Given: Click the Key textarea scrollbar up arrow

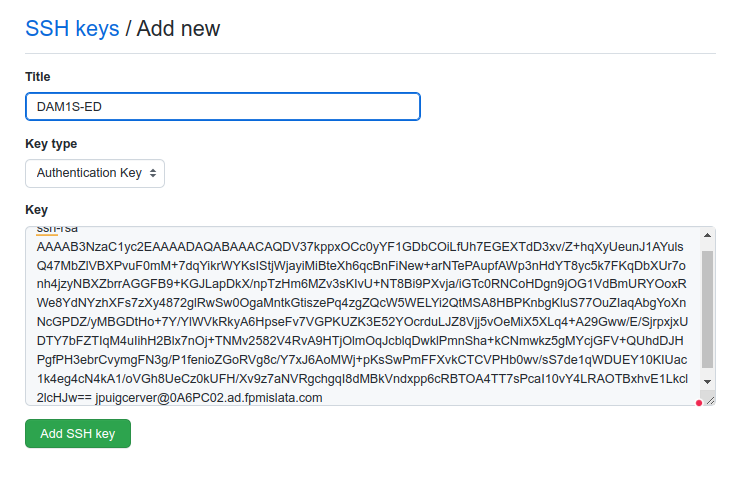Looking at the screenshot, I should click(x=707, y=235).
